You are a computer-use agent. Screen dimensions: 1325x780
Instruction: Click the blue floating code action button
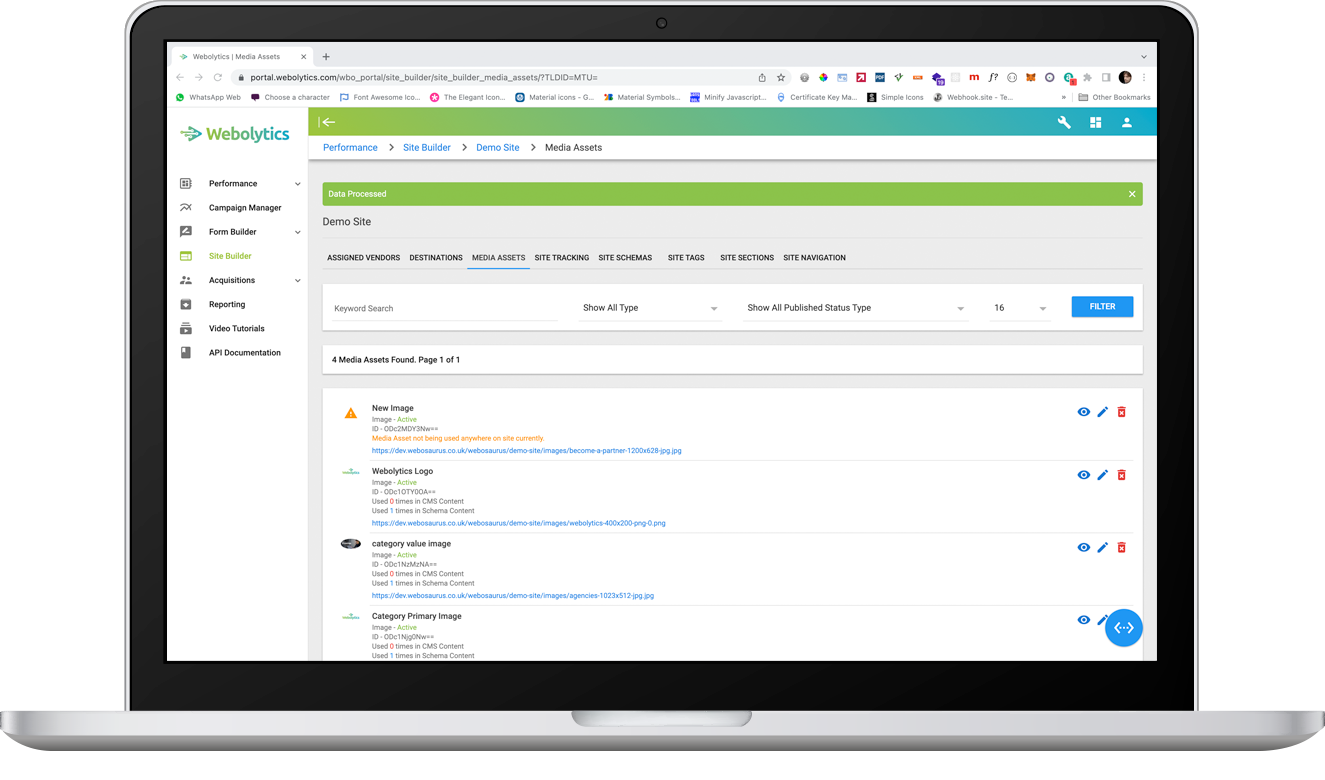1124,628
